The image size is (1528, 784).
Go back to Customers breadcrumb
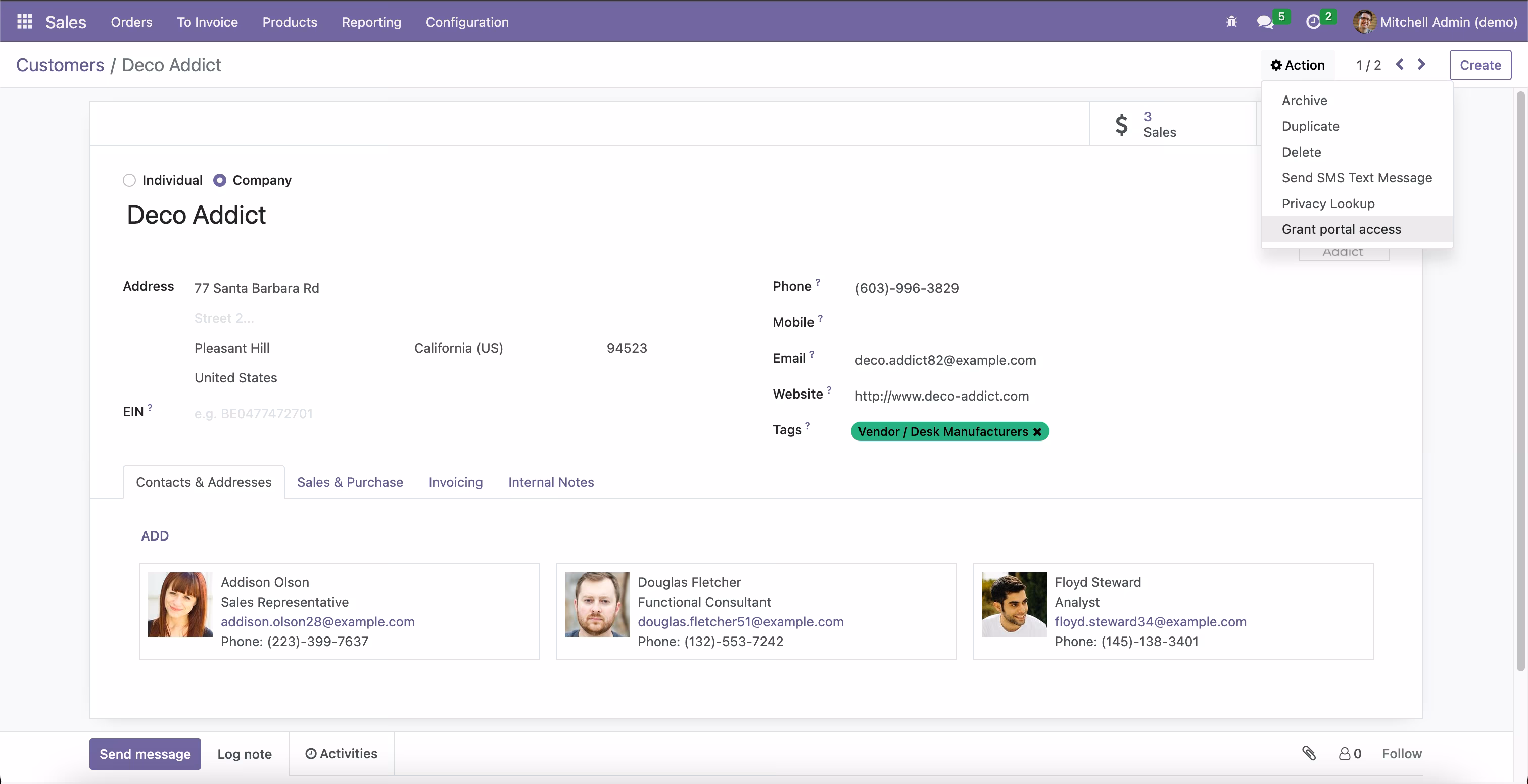(x=60, y=65)
